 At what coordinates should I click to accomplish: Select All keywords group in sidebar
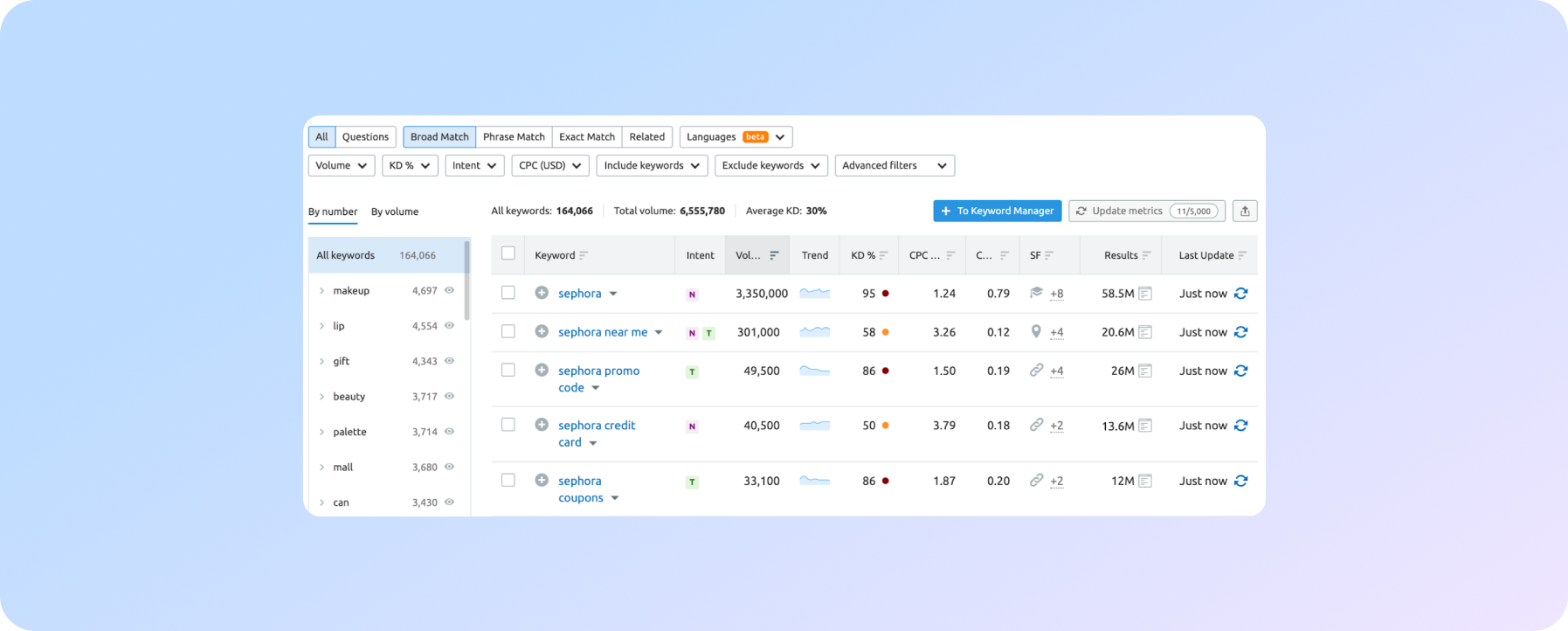coord(386,255)
